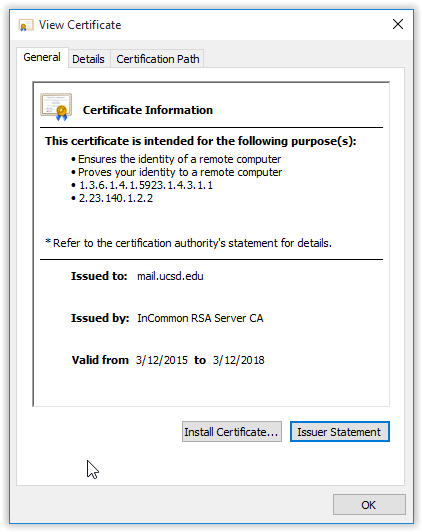Screen dimensions: 422x532
Task: Click the expiry date 3/12/2018
Action: click(x=238, y=360)
